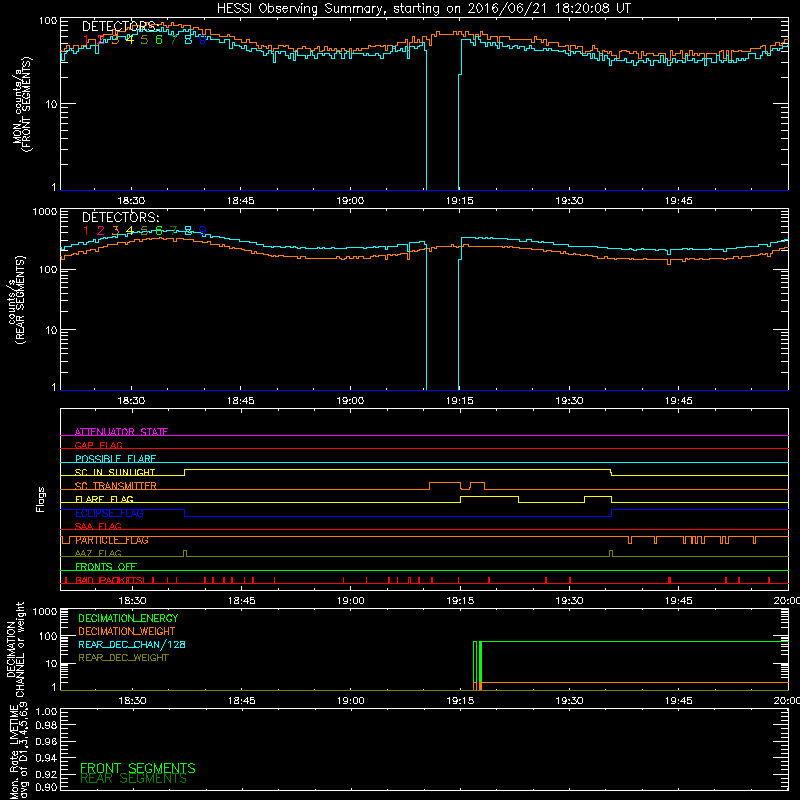Click the 19:00 tick under the Flags panel
This screenshot has height=800, width=800.
point(351,601)
